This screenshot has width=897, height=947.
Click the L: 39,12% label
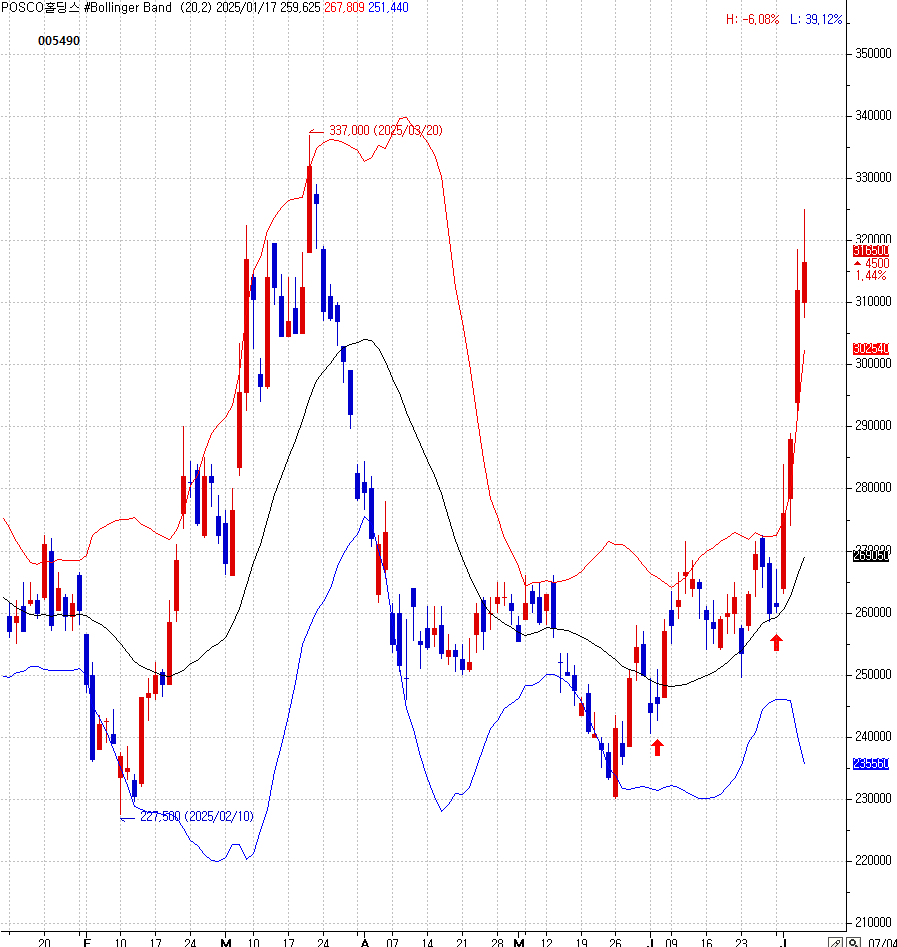pyautogui.click(x=816, y=19)
